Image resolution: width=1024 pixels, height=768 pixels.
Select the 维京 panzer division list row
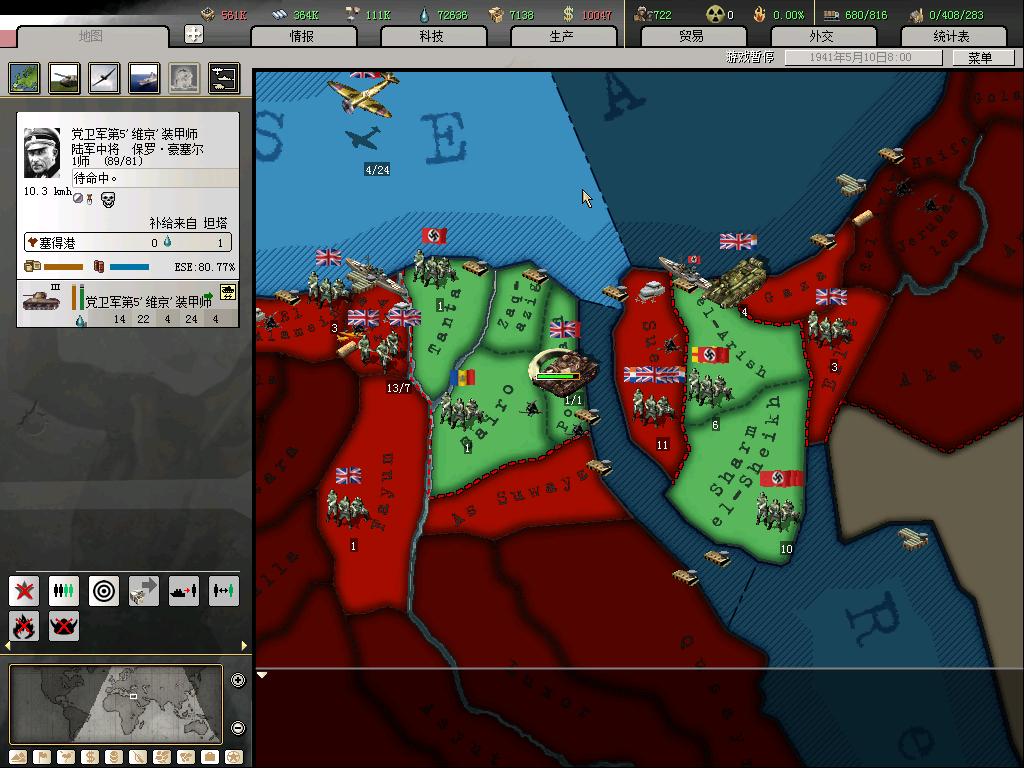(x=128, y=304)
